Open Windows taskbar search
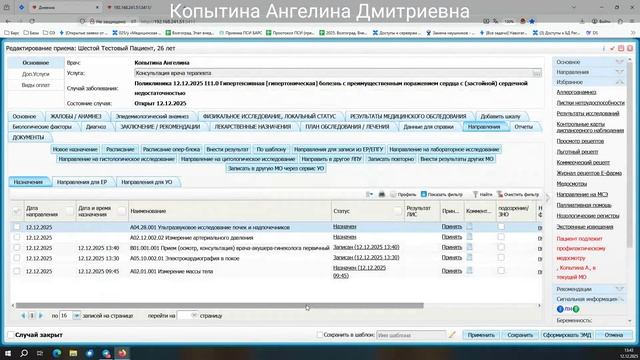 tap(24, 353)
